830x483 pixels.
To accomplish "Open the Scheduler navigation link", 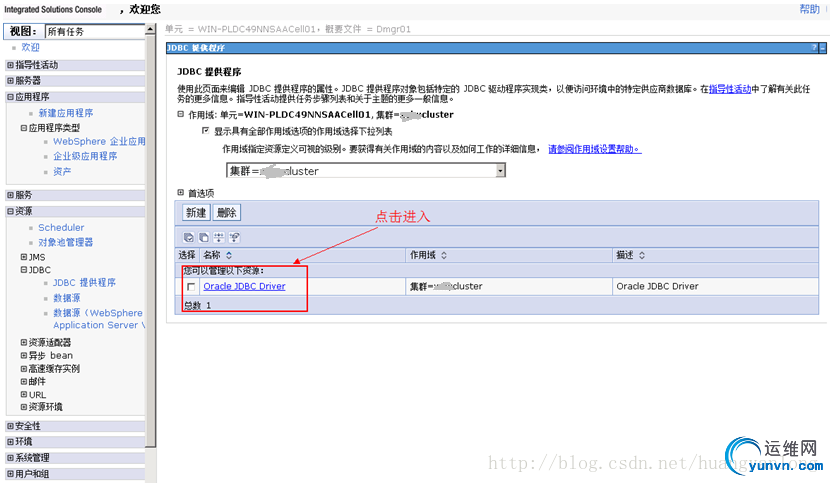I will pyautogui.click(x=61, y=227).
